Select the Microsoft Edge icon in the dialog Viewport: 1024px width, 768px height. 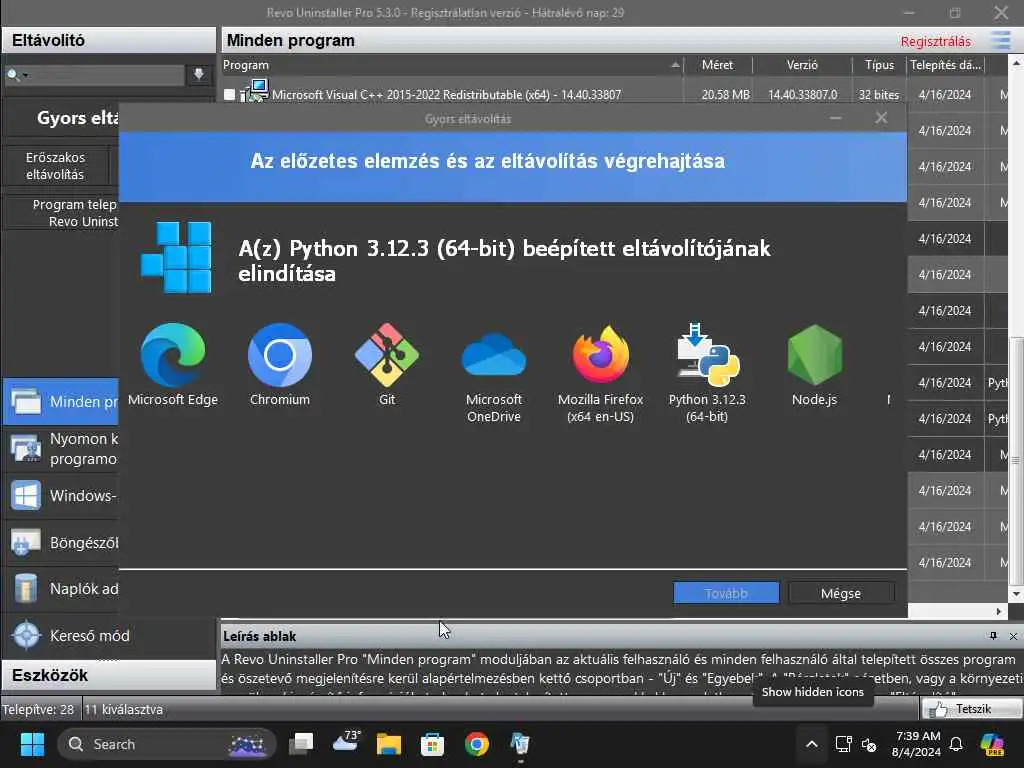click(173, 355)
